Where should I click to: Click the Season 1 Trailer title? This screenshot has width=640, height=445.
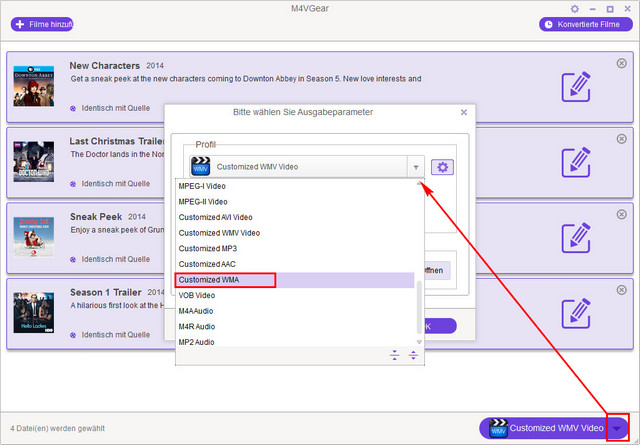[106, 292]
